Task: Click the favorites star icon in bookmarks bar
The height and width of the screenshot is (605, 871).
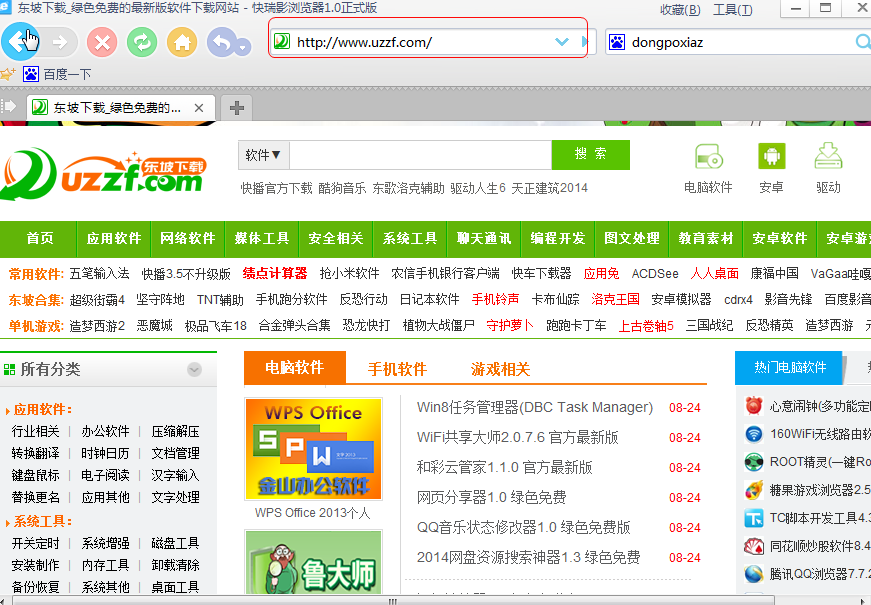Action: [7, 74]
